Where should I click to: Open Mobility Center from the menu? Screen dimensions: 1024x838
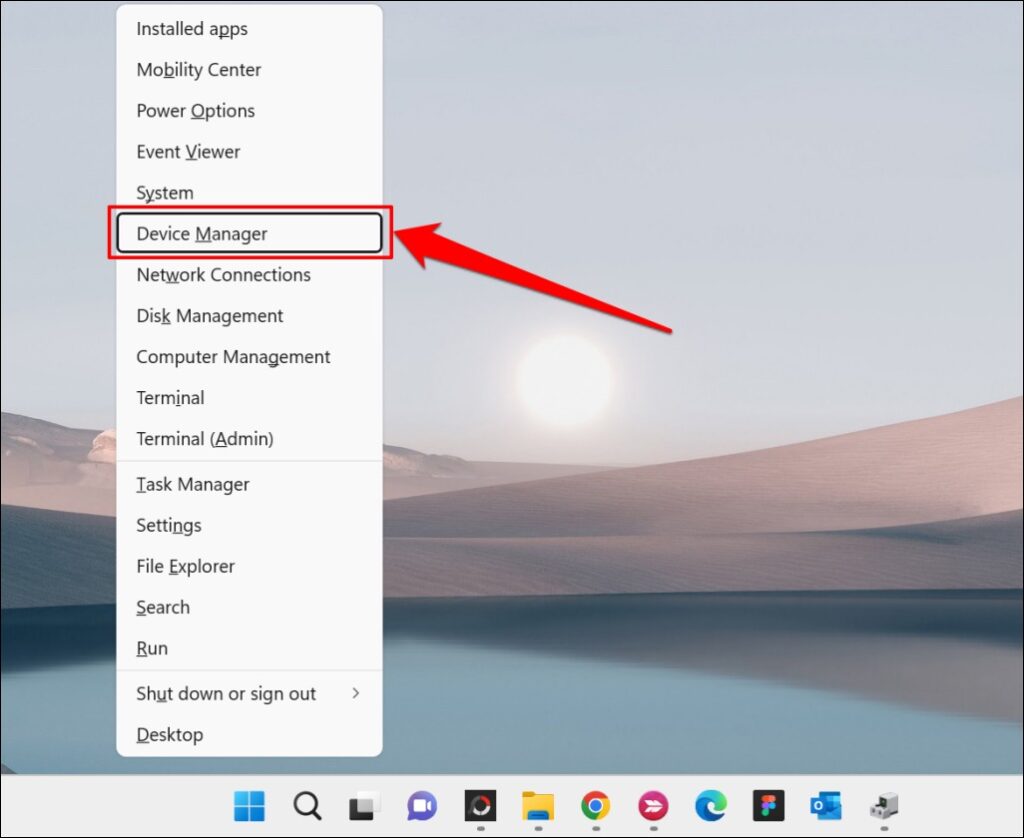pos(249,70)
